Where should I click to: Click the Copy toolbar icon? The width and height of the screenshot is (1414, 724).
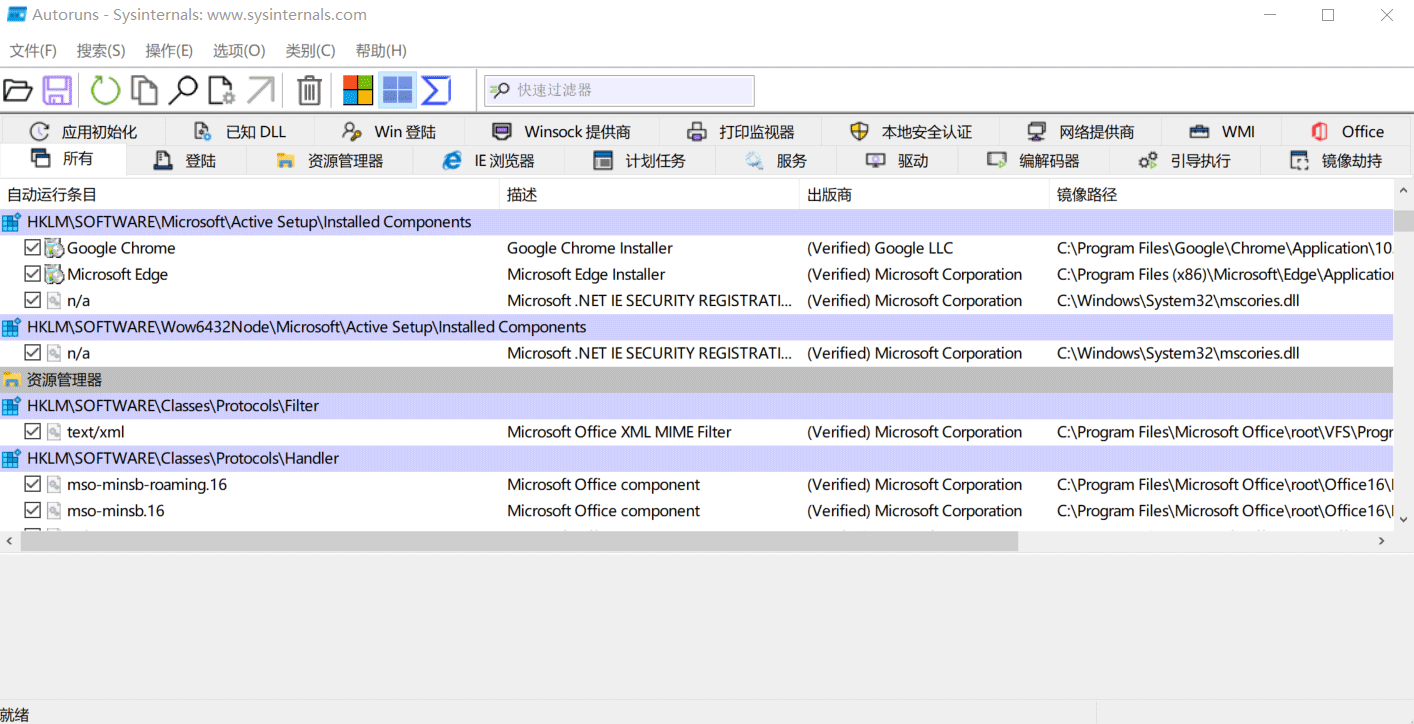tap(145, 91)
